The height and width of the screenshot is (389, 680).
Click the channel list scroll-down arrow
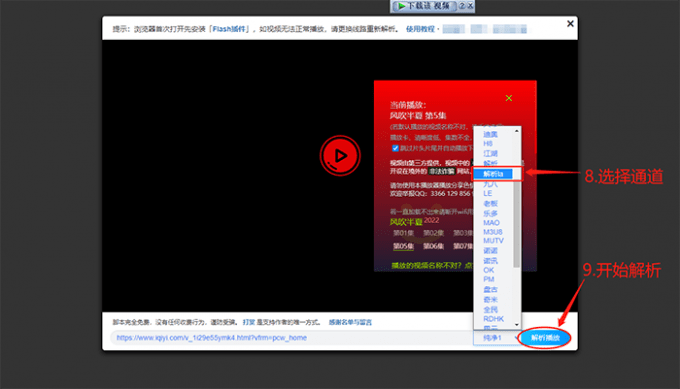click(517, 325)
